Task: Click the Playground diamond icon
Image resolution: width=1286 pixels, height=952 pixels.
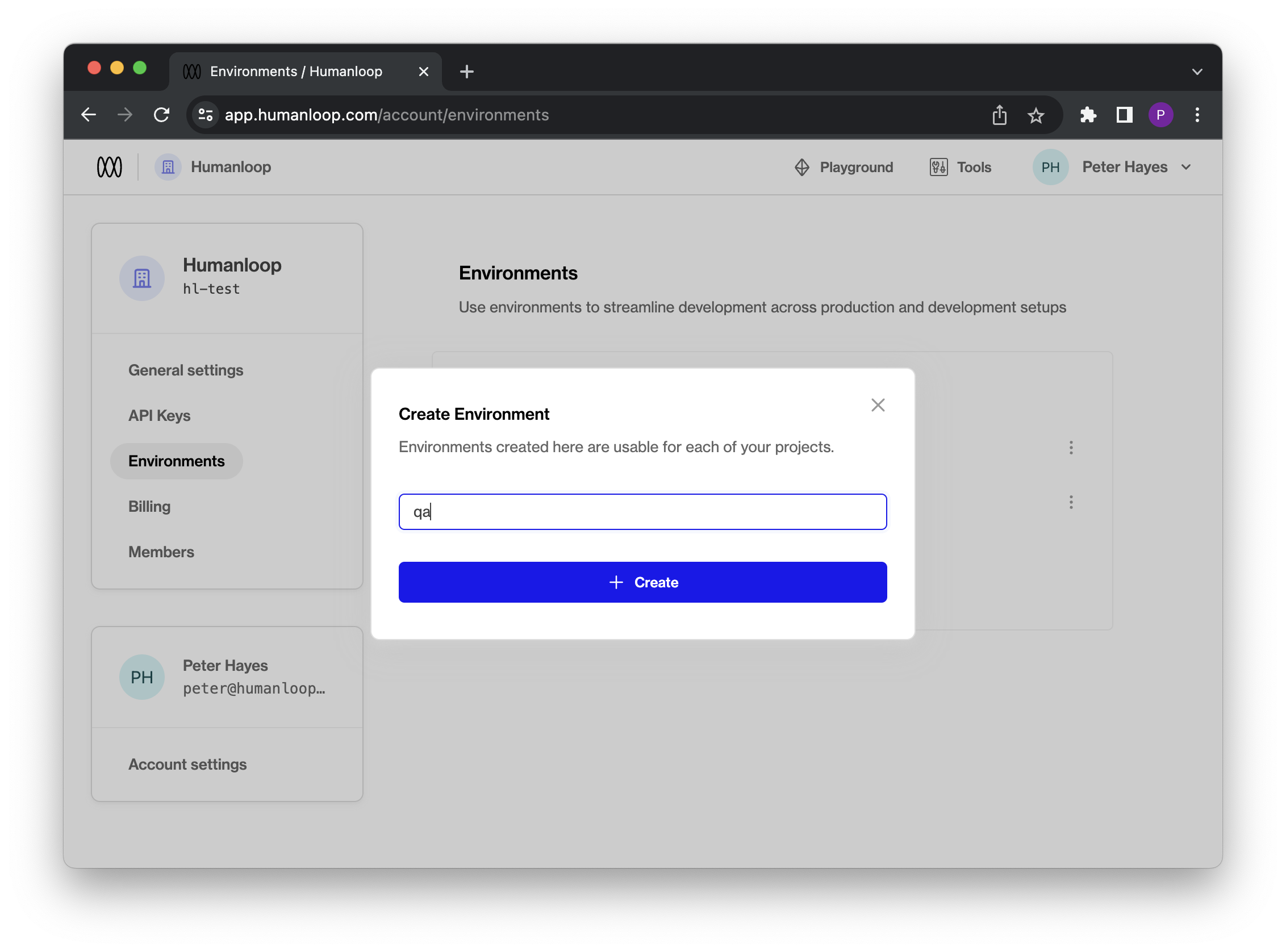Action: tap(802, 167)
